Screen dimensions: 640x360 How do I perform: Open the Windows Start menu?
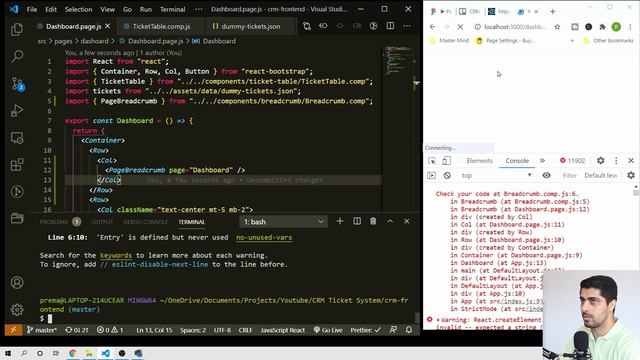pyautogui.click(x=8, y=353)
